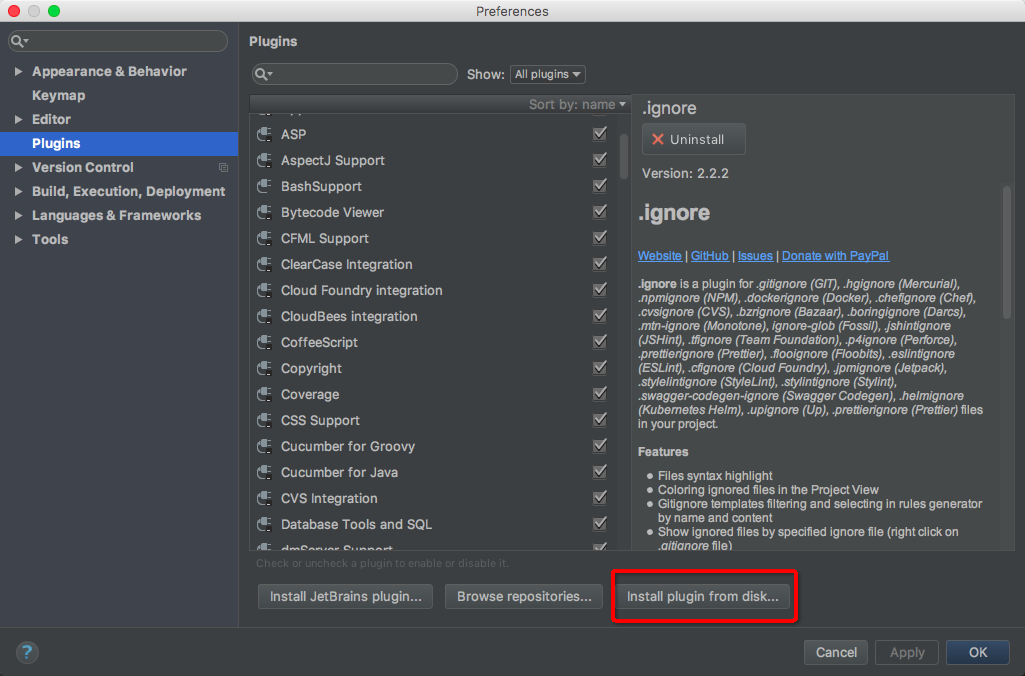
Task: Click the plugin description scrollbar
Action: click(1007, 252)
